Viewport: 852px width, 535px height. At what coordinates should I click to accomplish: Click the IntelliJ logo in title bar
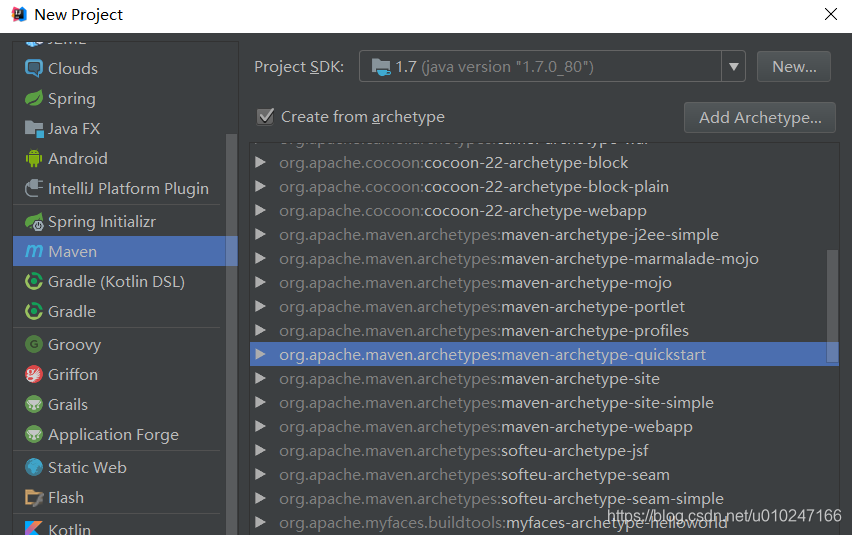[19, 14]
